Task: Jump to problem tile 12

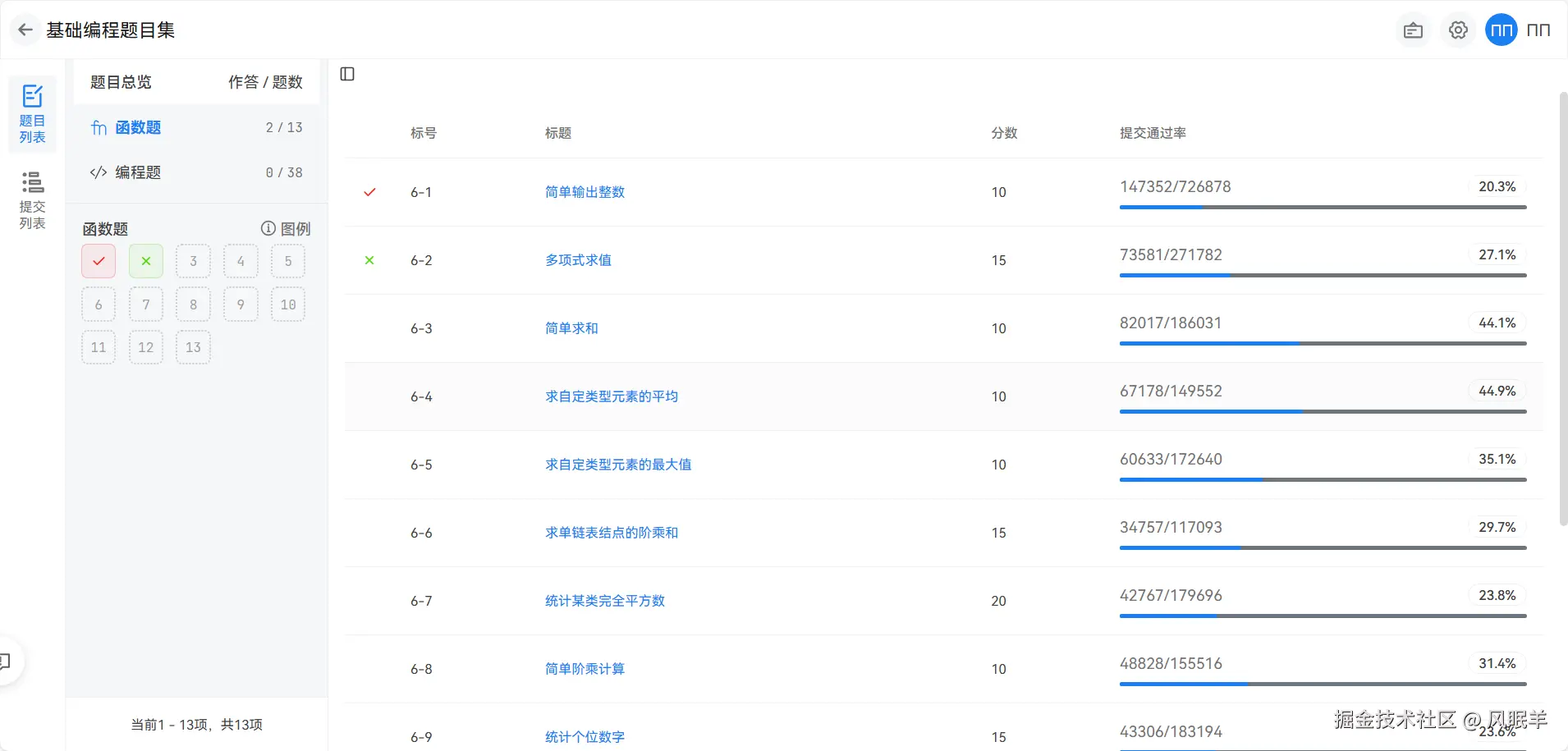Action: [x=146, y=347]
